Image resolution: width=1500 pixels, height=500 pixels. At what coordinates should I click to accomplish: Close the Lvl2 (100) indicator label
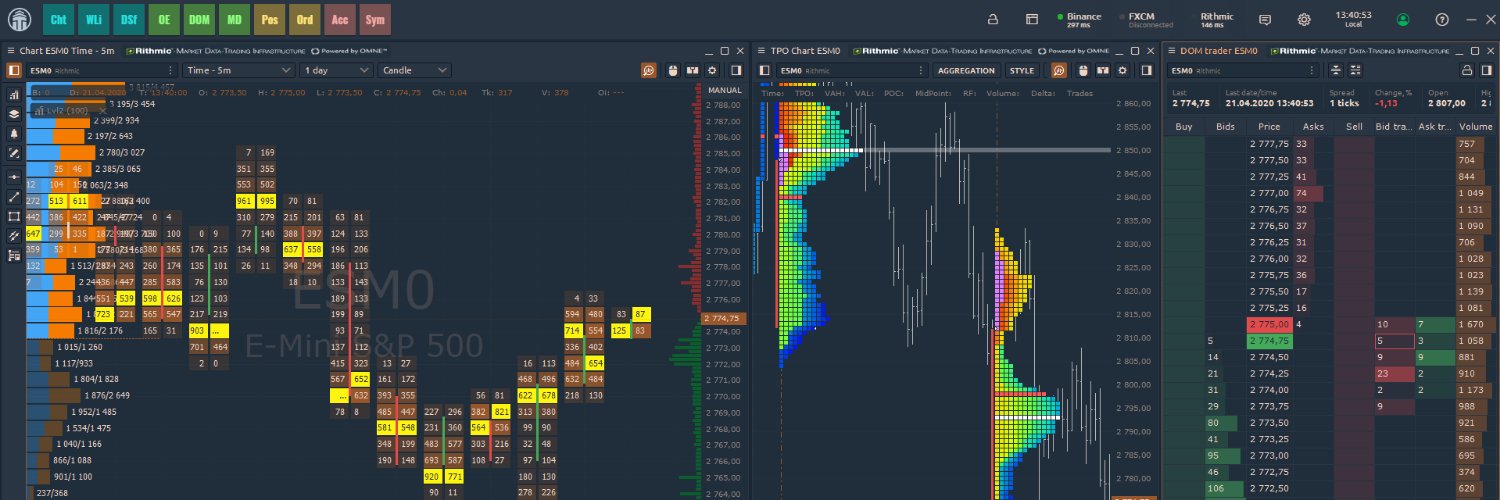point(102,110)
